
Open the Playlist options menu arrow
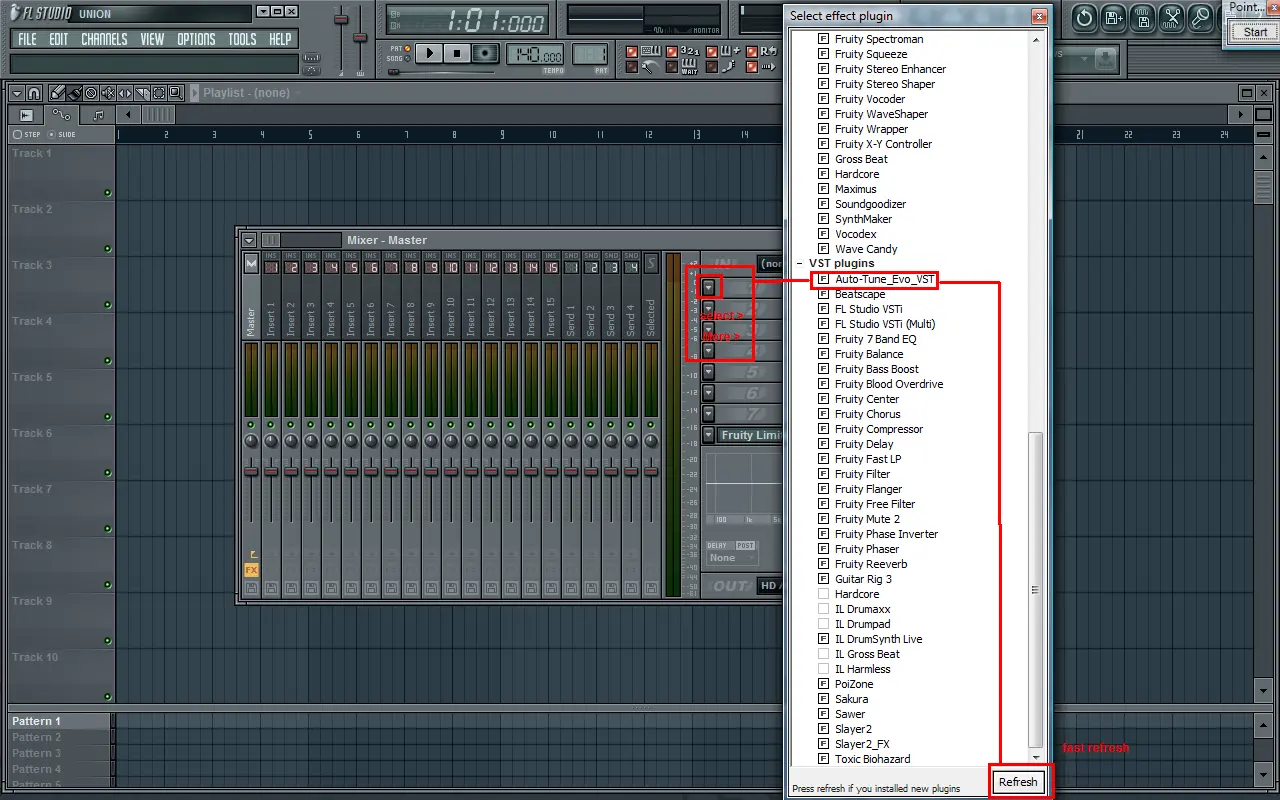17,92
